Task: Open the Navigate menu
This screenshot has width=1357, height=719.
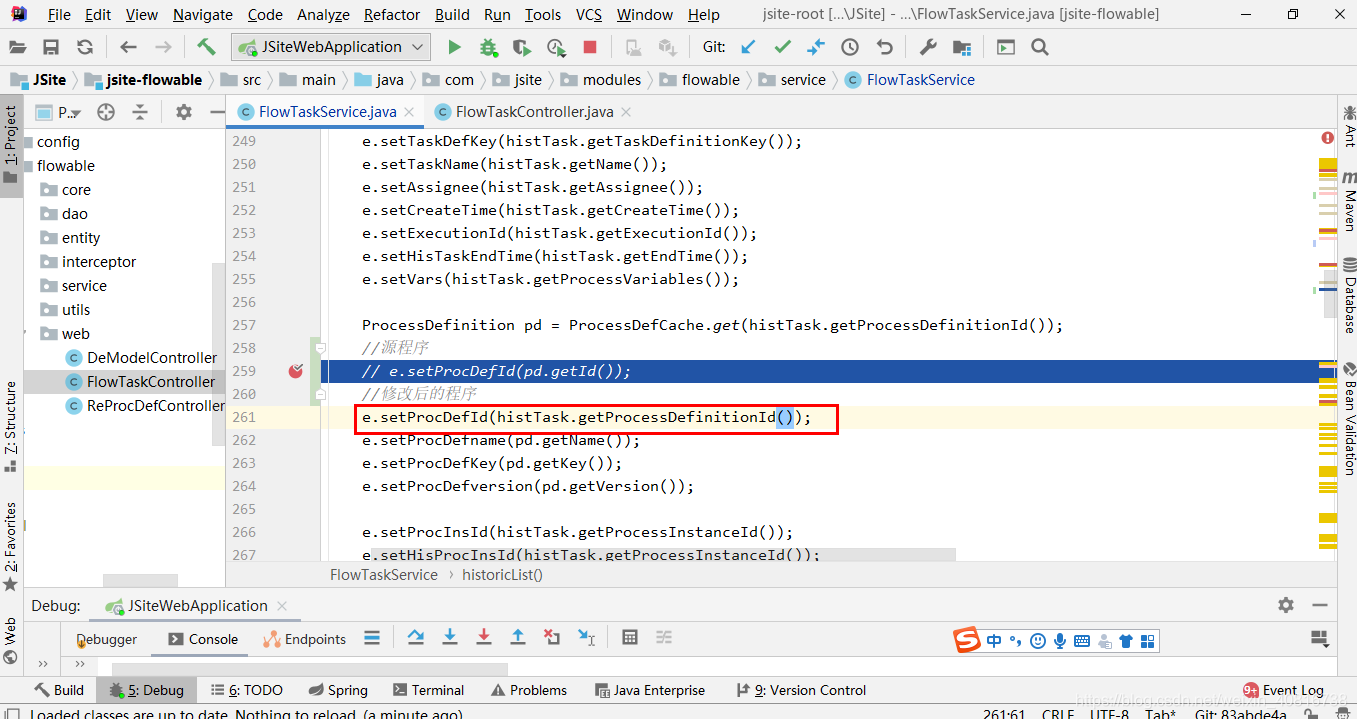Action: 203,15
